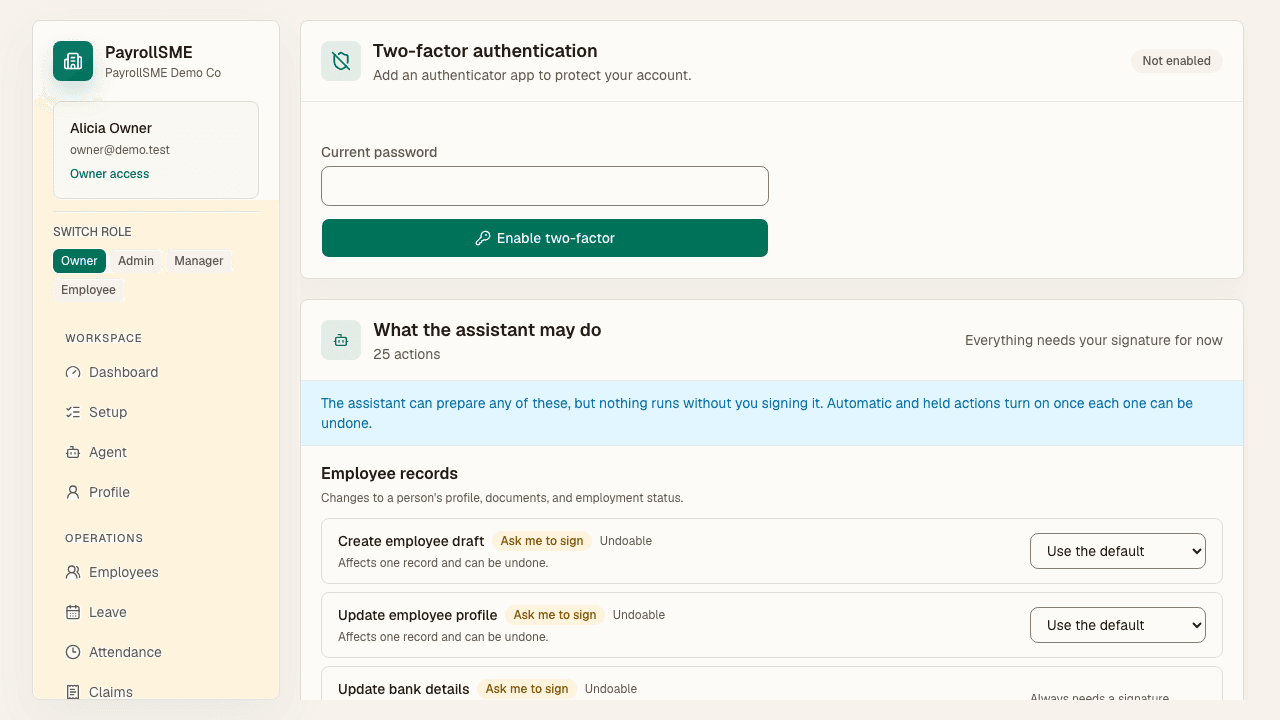
Task: Focus the Current password field
Action: (x=545, y=186)
